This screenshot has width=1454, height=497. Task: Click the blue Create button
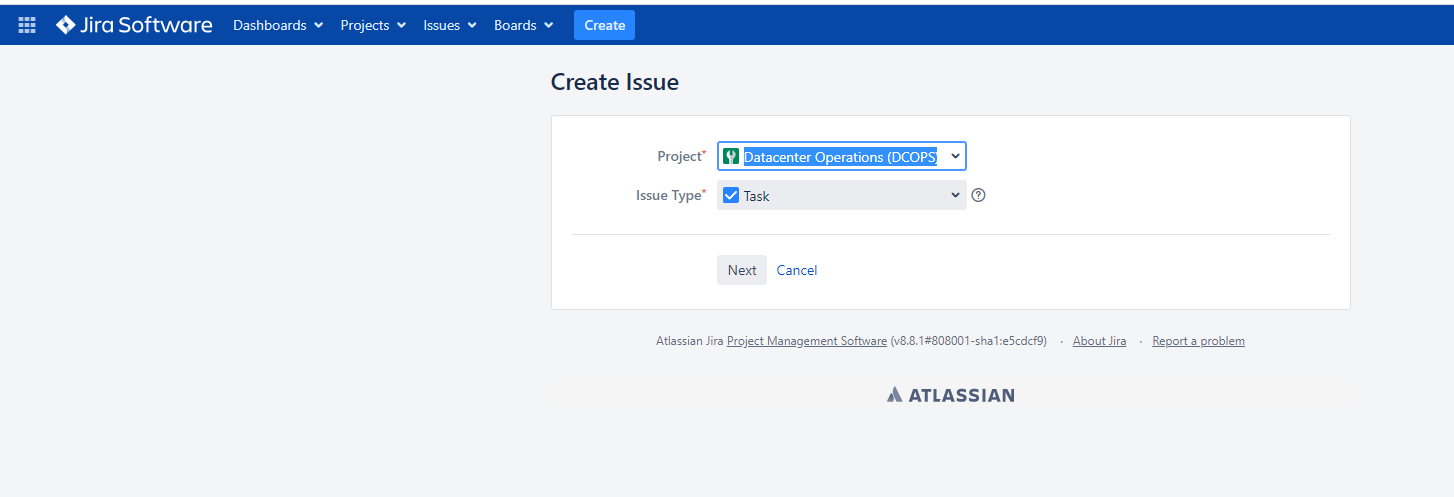pyautogui.click(x=604, y=25)
